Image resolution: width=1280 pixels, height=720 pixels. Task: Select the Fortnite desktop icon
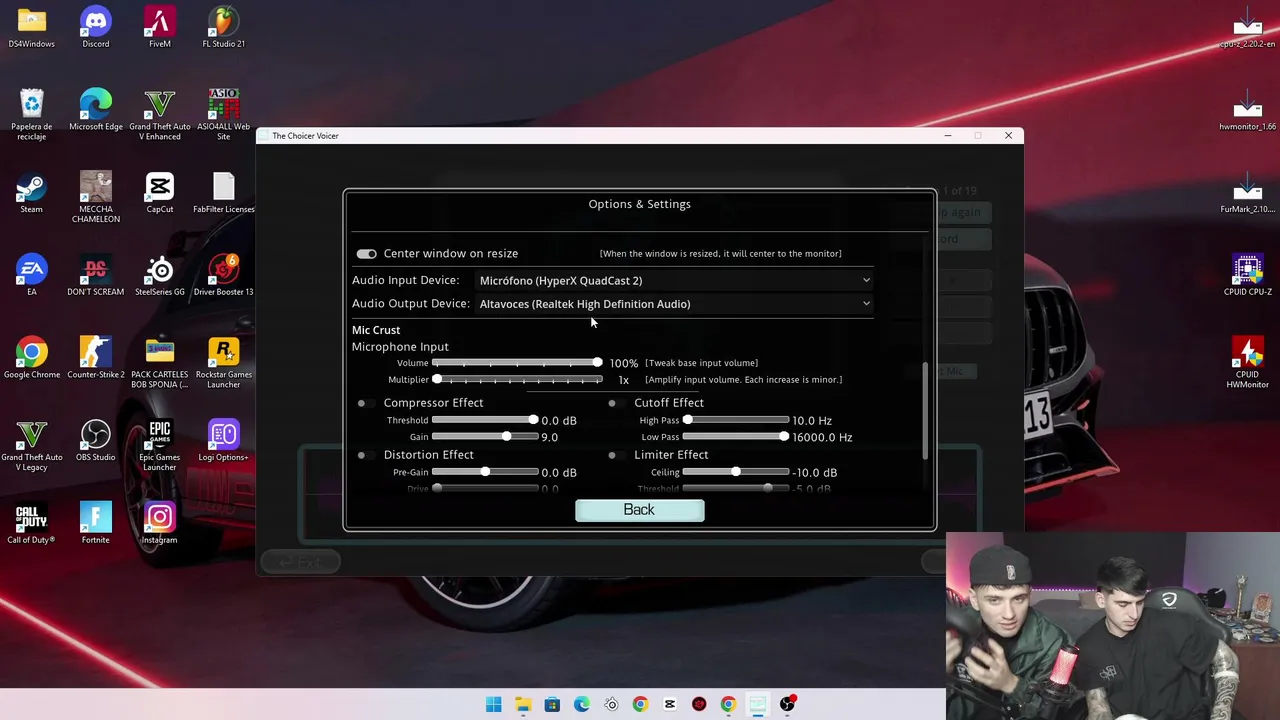[x=96, y=524]
